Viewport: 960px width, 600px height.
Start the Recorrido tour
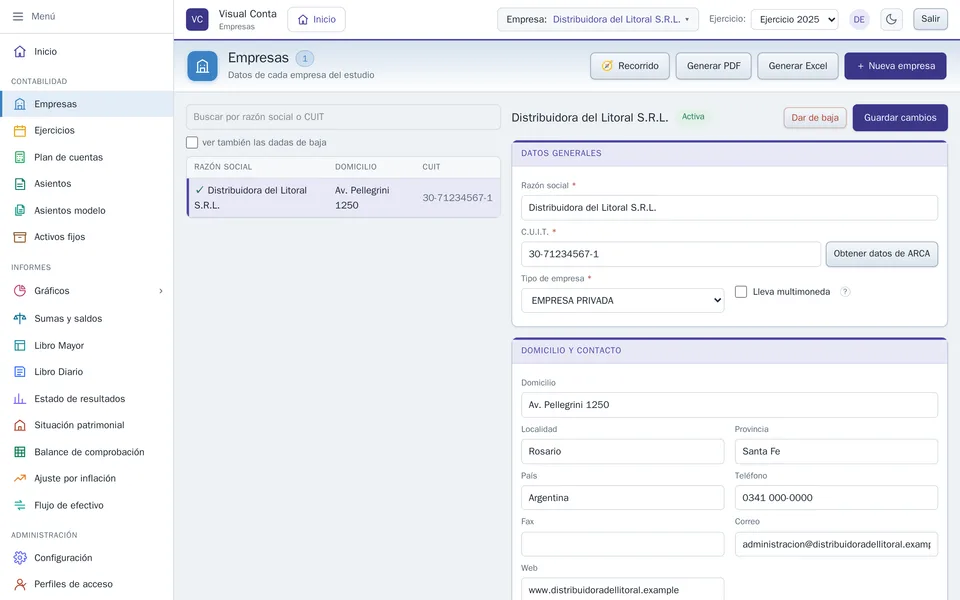coord(630,66)
